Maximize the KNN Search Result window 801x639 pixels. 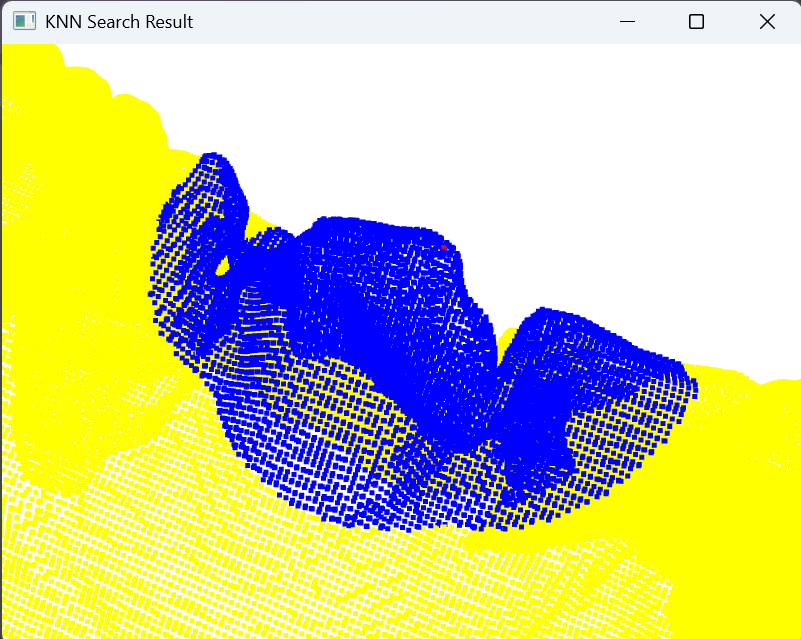(x=696, y=21)
